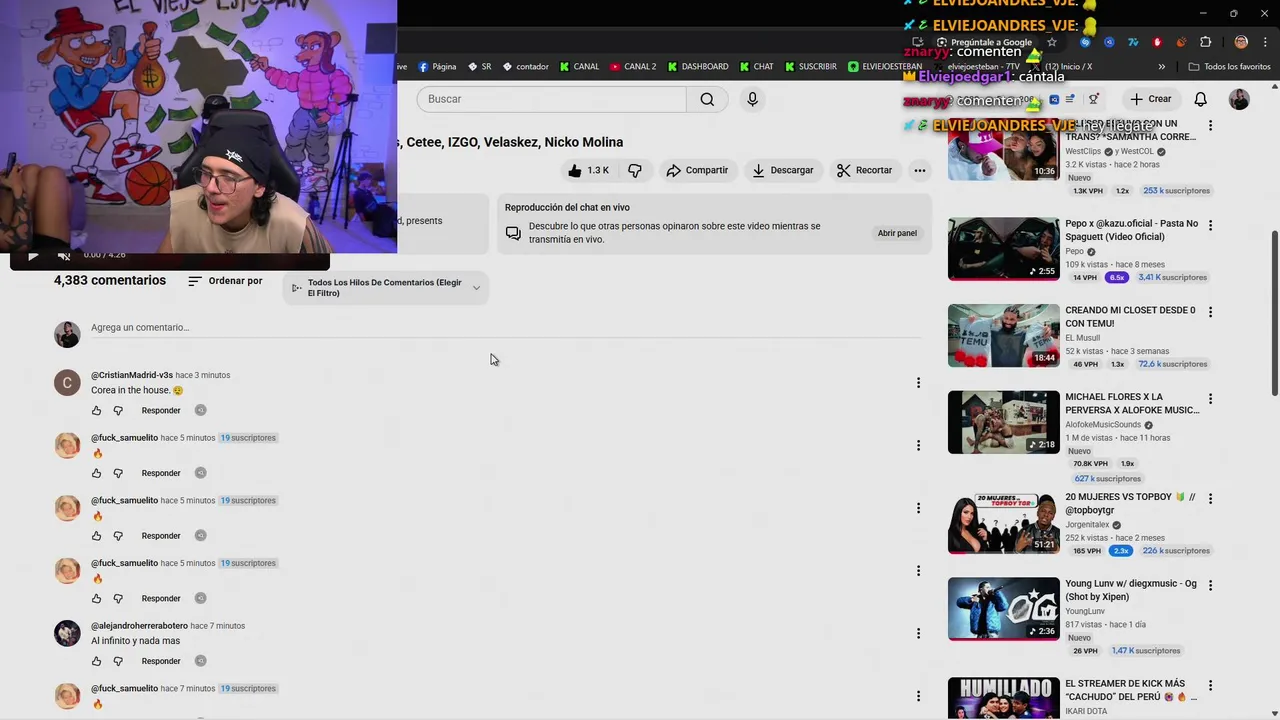This screenshot has height=720, width=1280.
Task: Open the contador bookmark
Action: coord(525,67)
